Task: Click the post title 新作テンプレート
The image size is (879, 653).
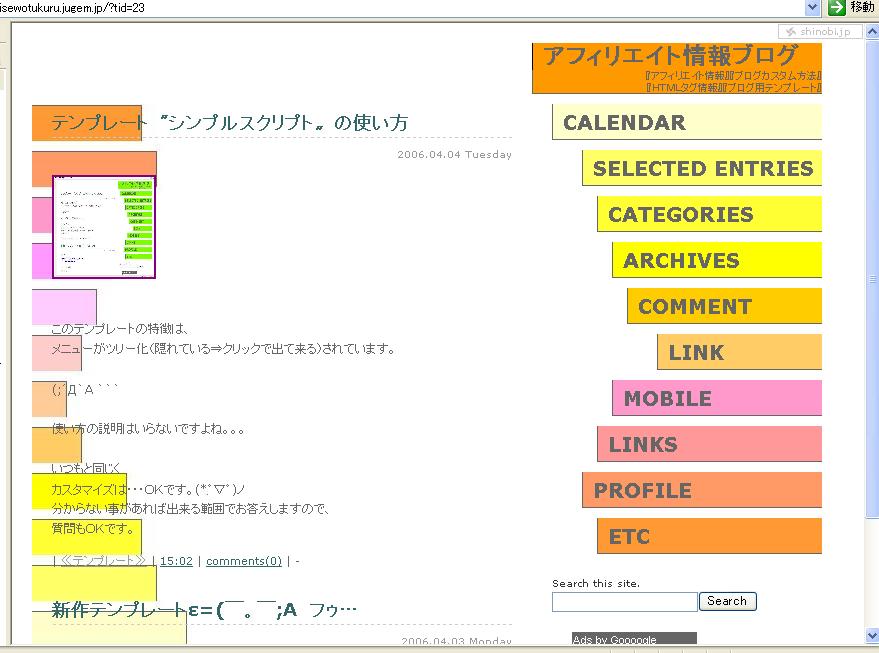Action: 204,609
